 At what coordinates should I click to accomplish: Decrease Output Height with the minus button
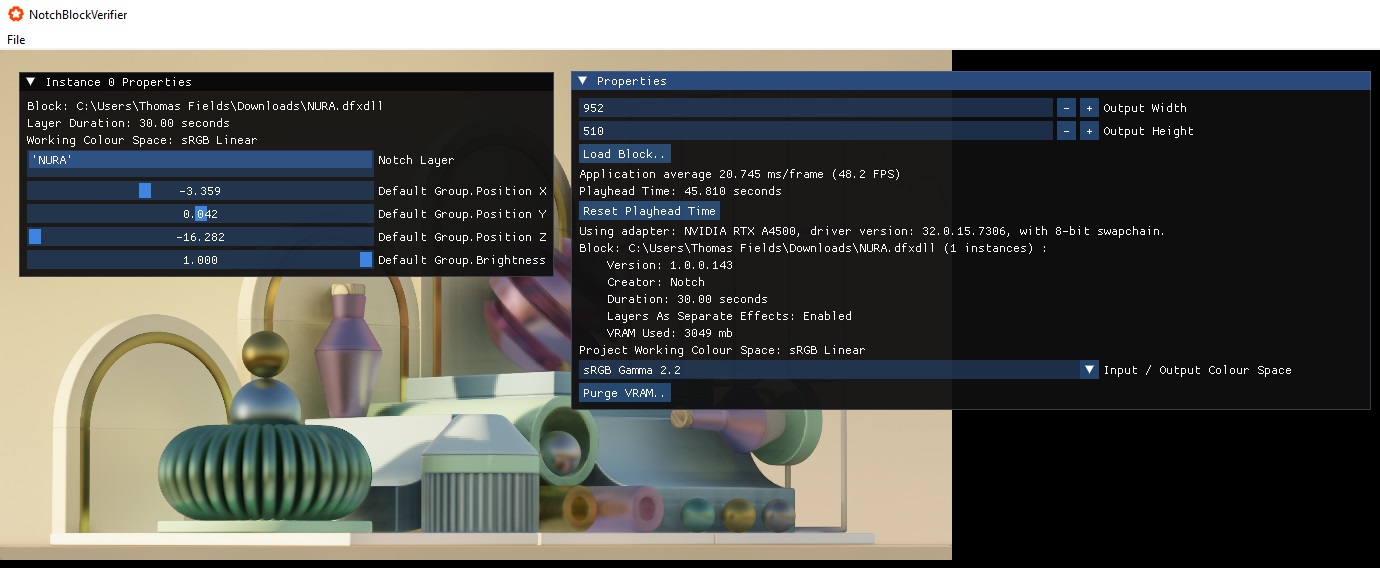coord(1066,131)
